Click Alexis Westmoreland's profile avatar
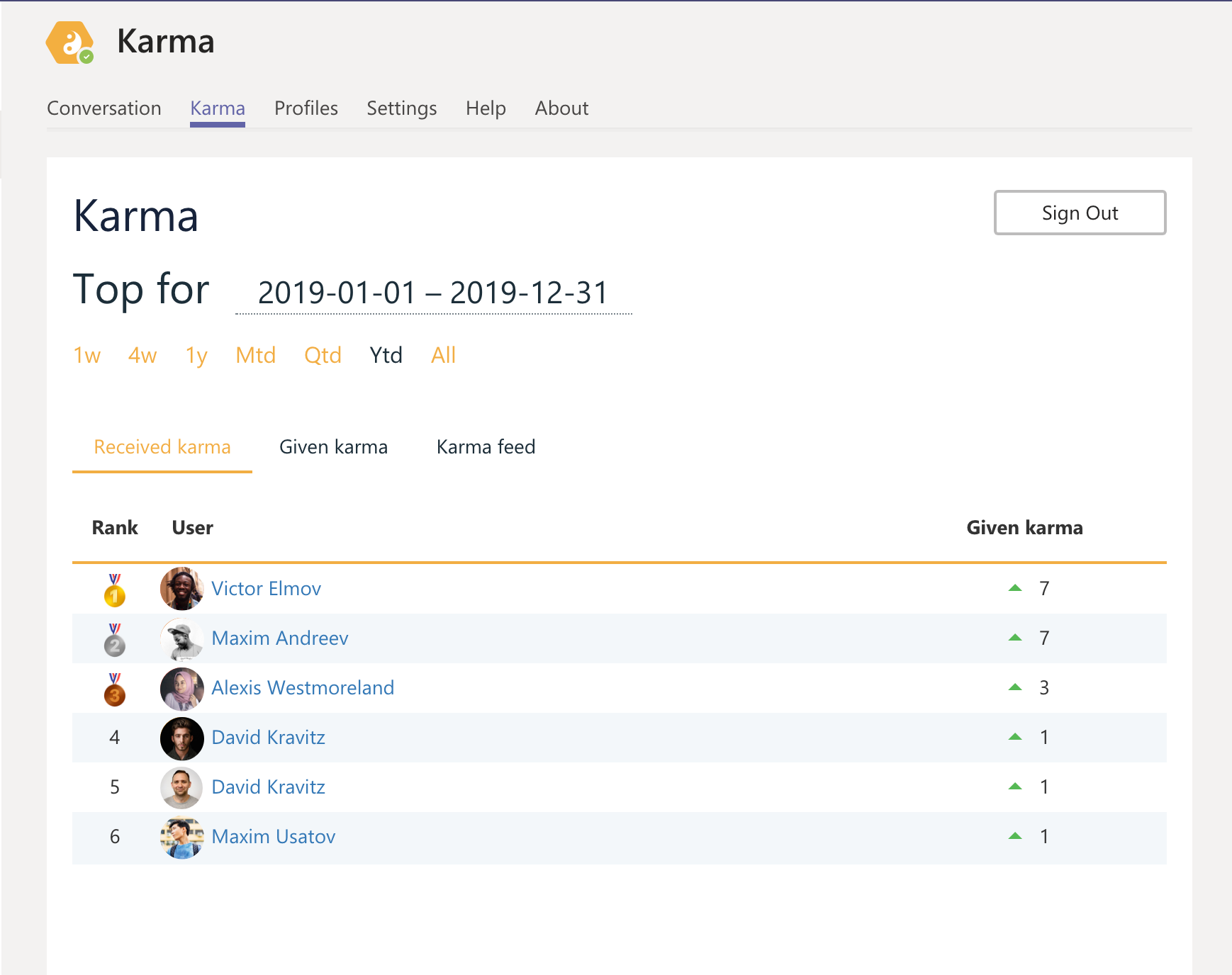The height and width of the screenshot is (975, 1232). (181, 688)
